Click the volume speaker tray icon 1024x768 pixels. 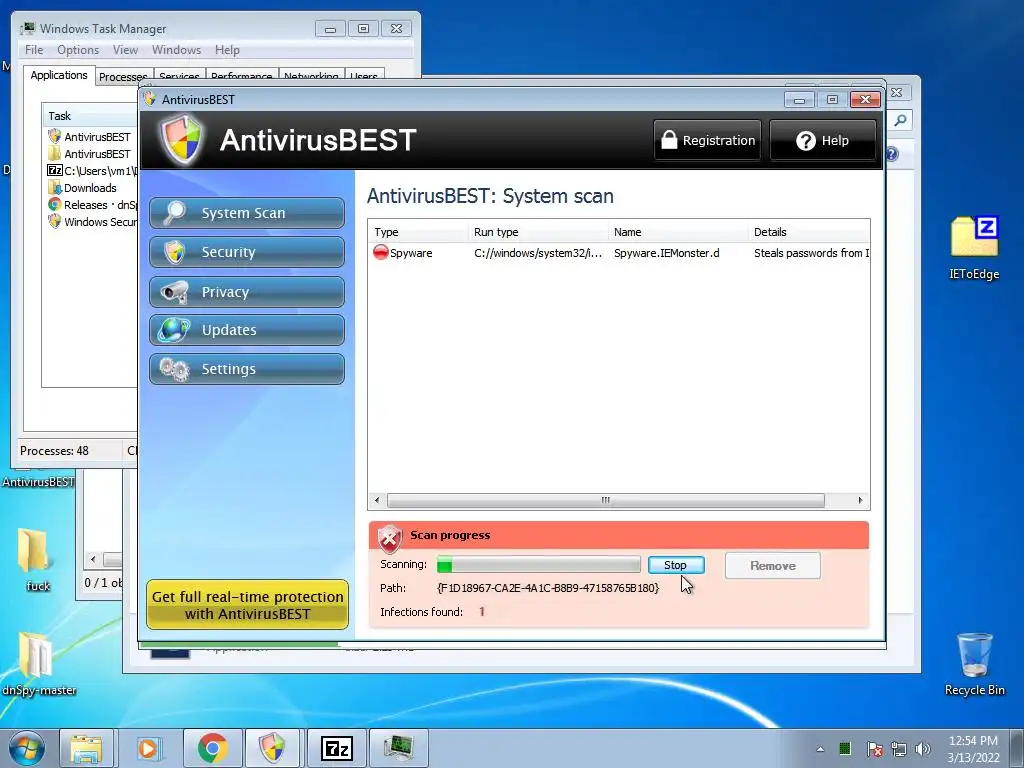pyautogui.click(x=922, y=749)
